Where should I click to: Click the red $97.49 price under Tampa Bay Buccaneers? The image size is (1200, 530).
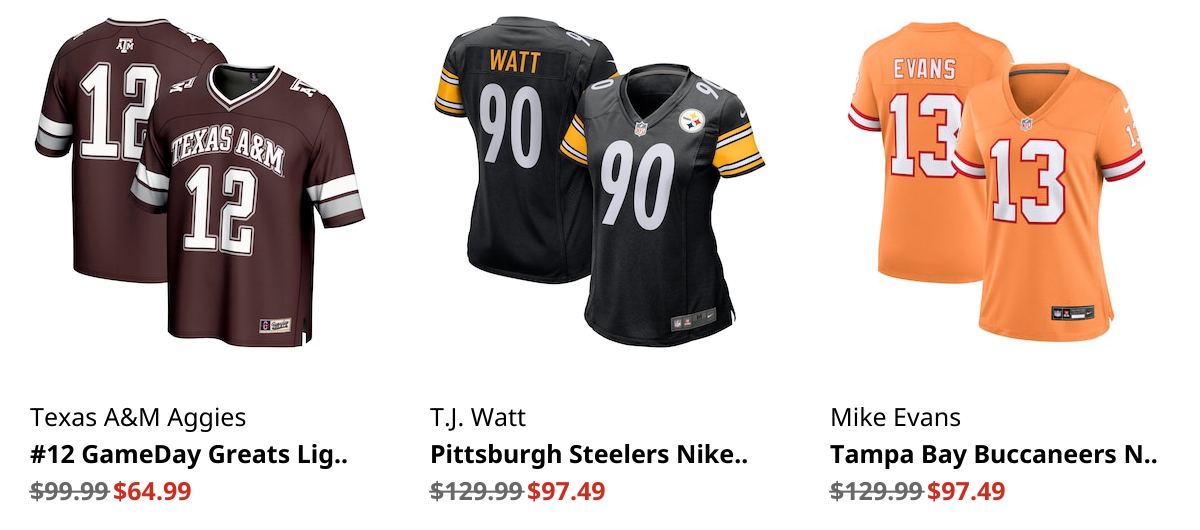click(x=966, y=491)
